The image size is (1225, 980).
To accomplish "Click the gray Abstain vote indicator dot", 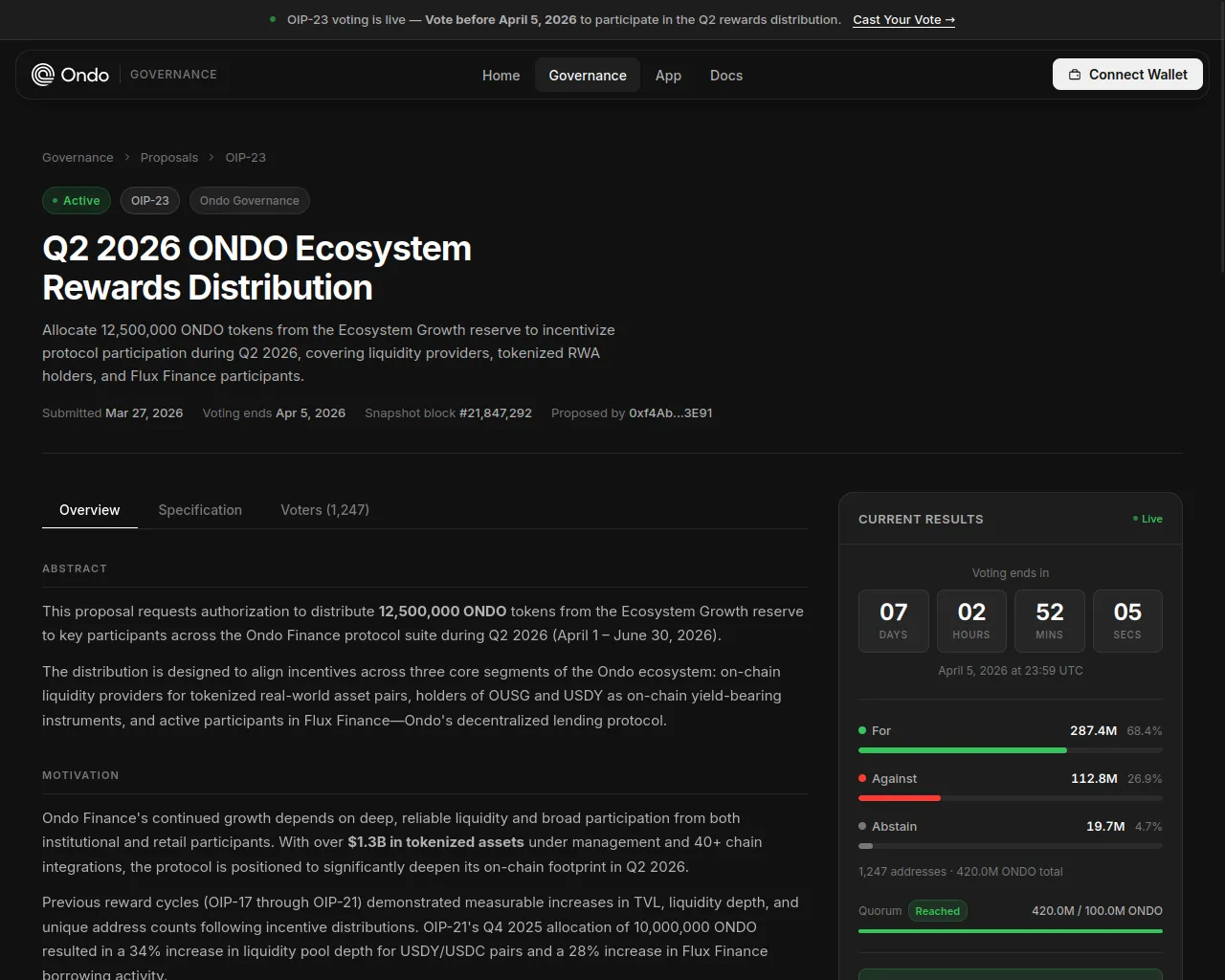I will coord(862,826).
